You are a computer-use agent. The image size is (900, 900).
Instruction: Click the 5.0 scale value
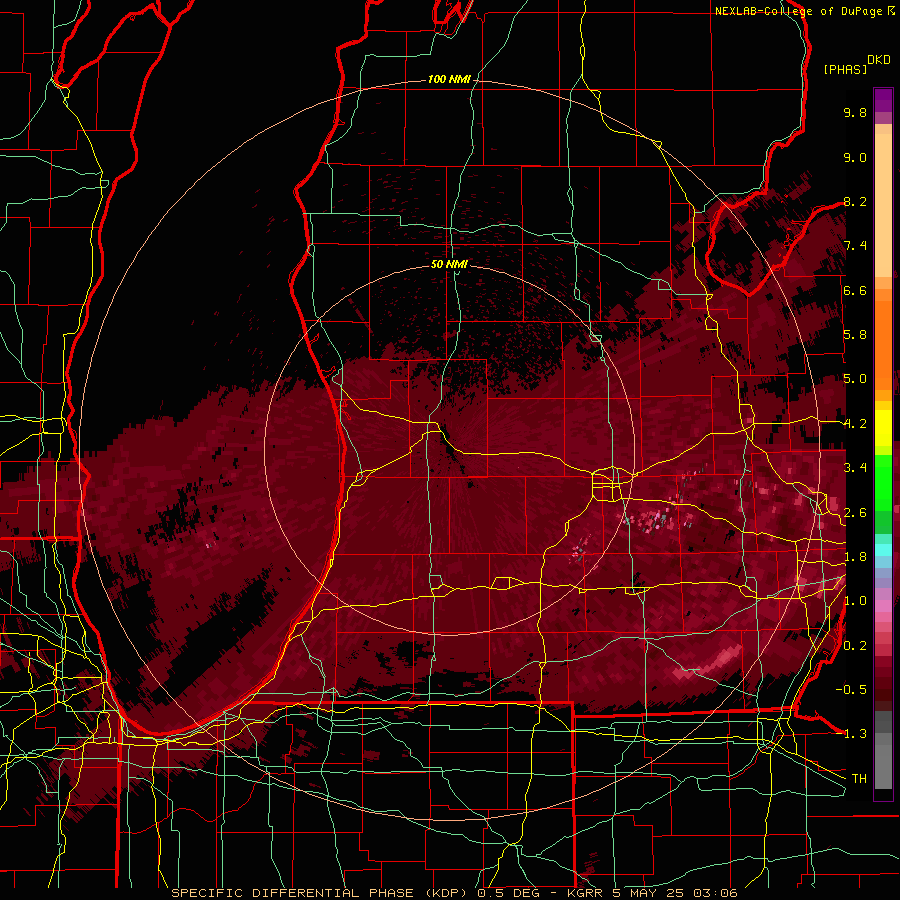pos(855,379)
